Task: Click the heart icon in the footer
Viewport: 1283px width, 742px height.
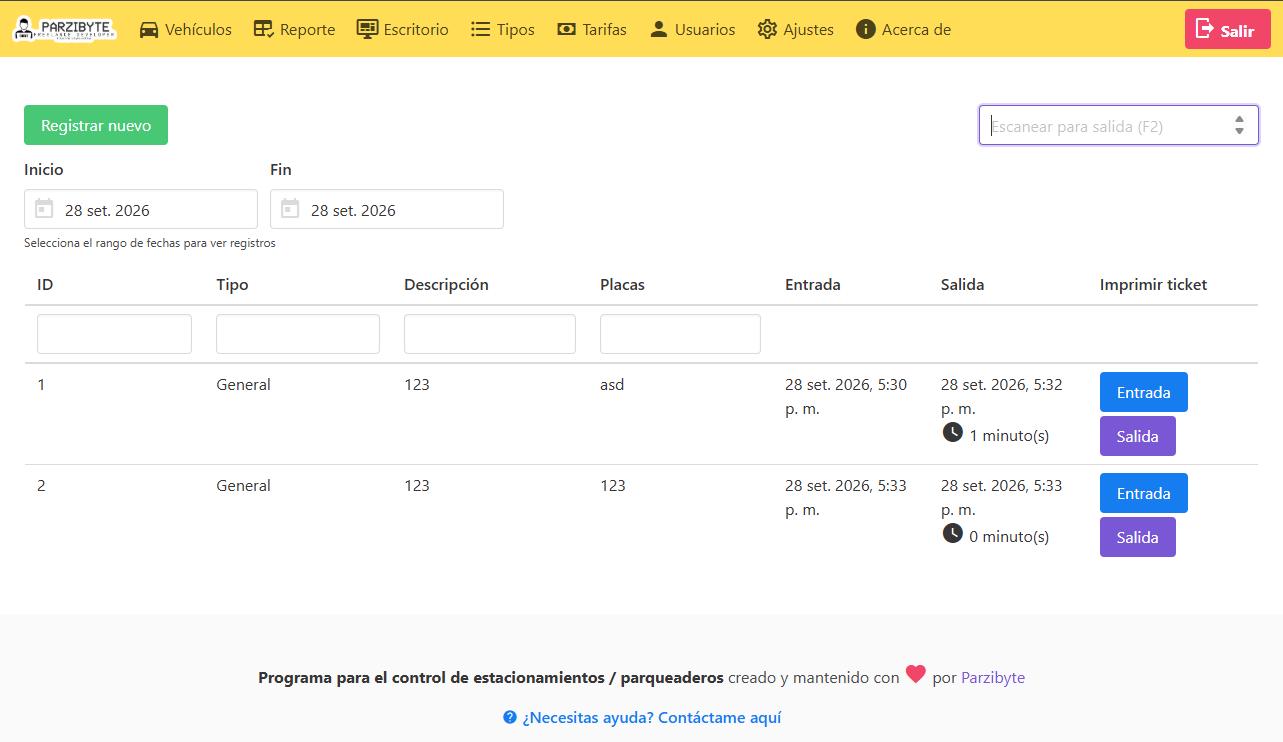Action: pyautogui.click(x=916, y=675)
